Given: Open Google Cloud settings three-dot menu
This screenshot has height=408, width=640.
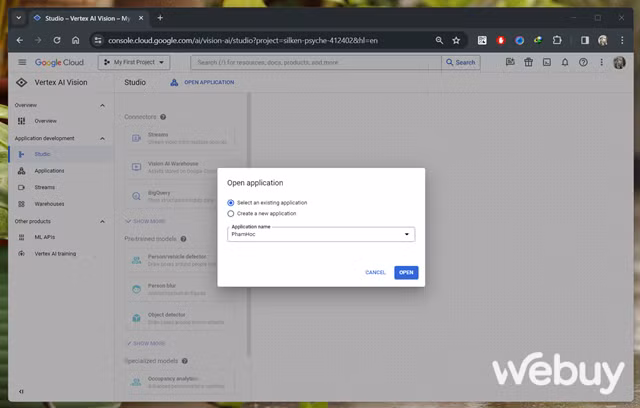Looking at the screenshot, I should point(601,62).
